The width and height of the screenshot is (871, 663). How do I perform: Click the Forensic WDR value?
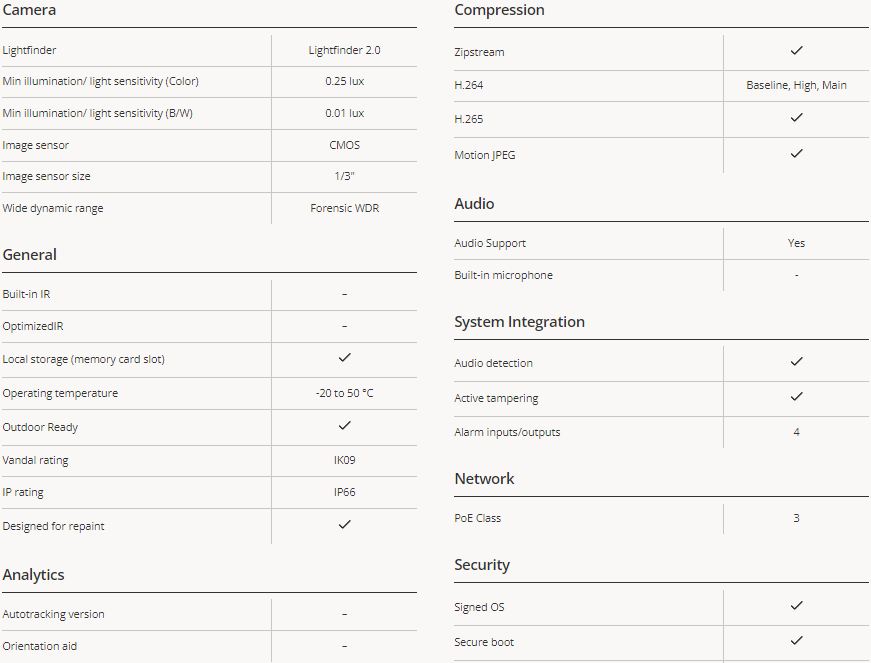344,208
